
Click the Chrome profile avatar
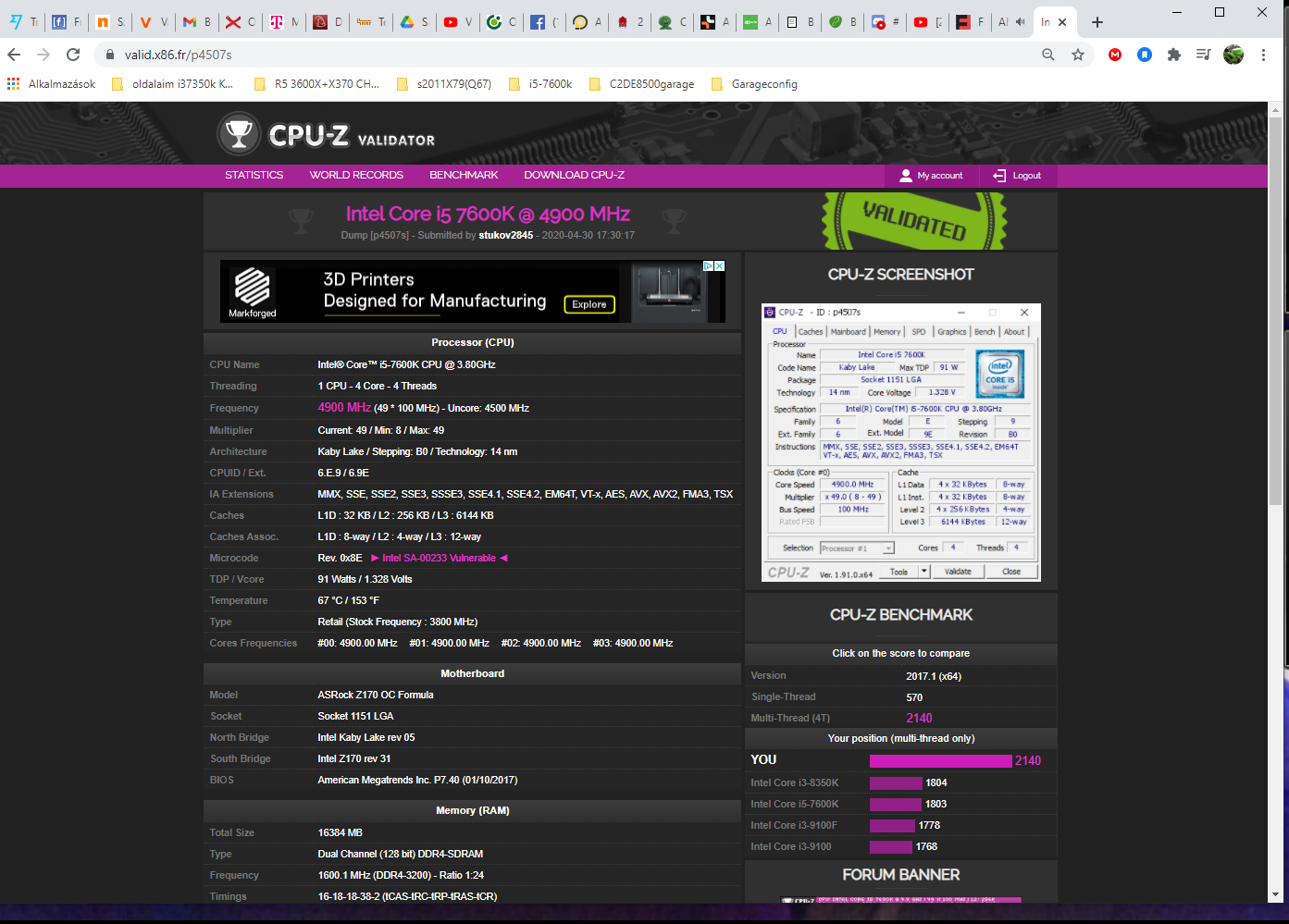coord(1233,55)
